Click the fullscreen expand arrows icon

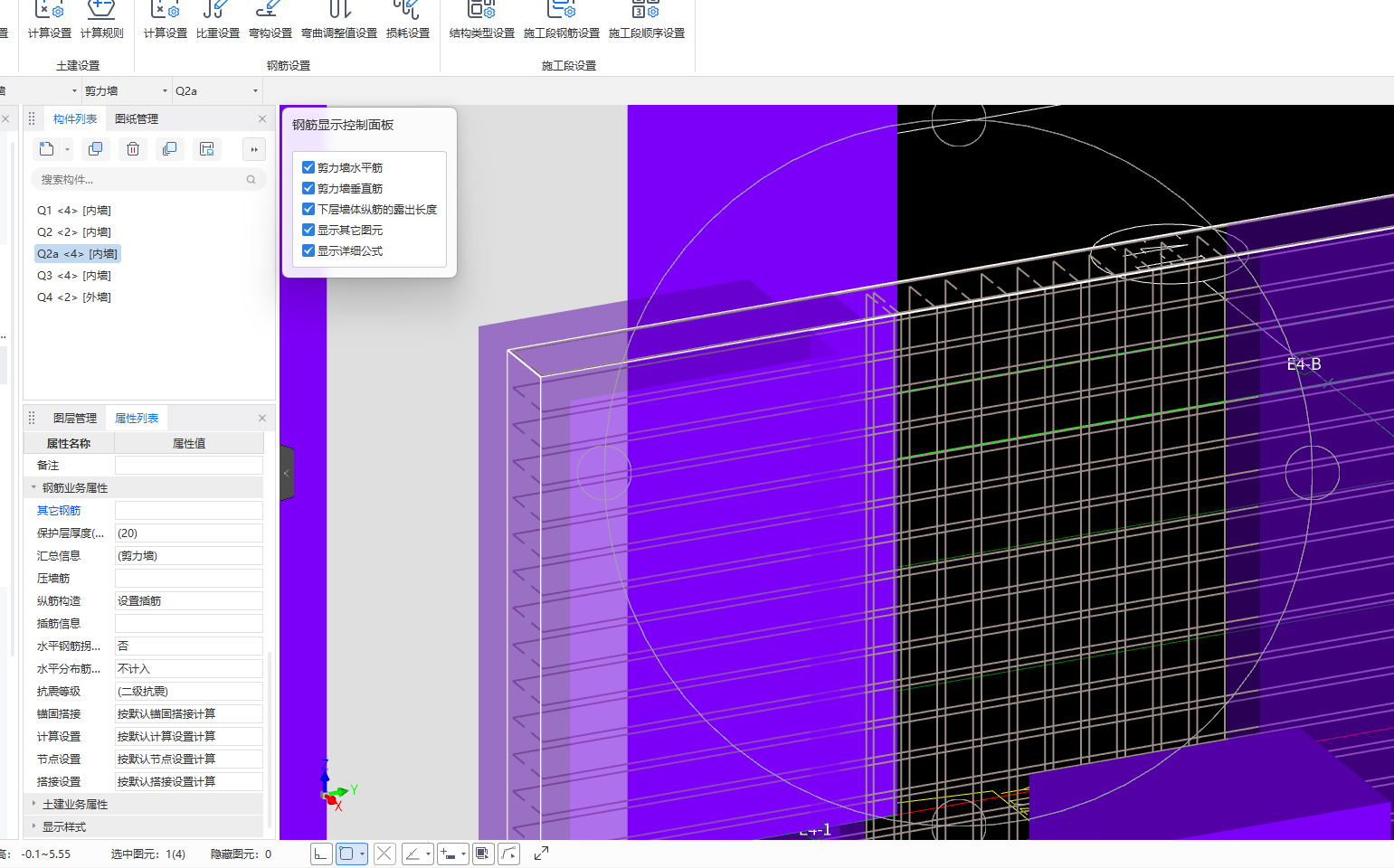(541, 854)
